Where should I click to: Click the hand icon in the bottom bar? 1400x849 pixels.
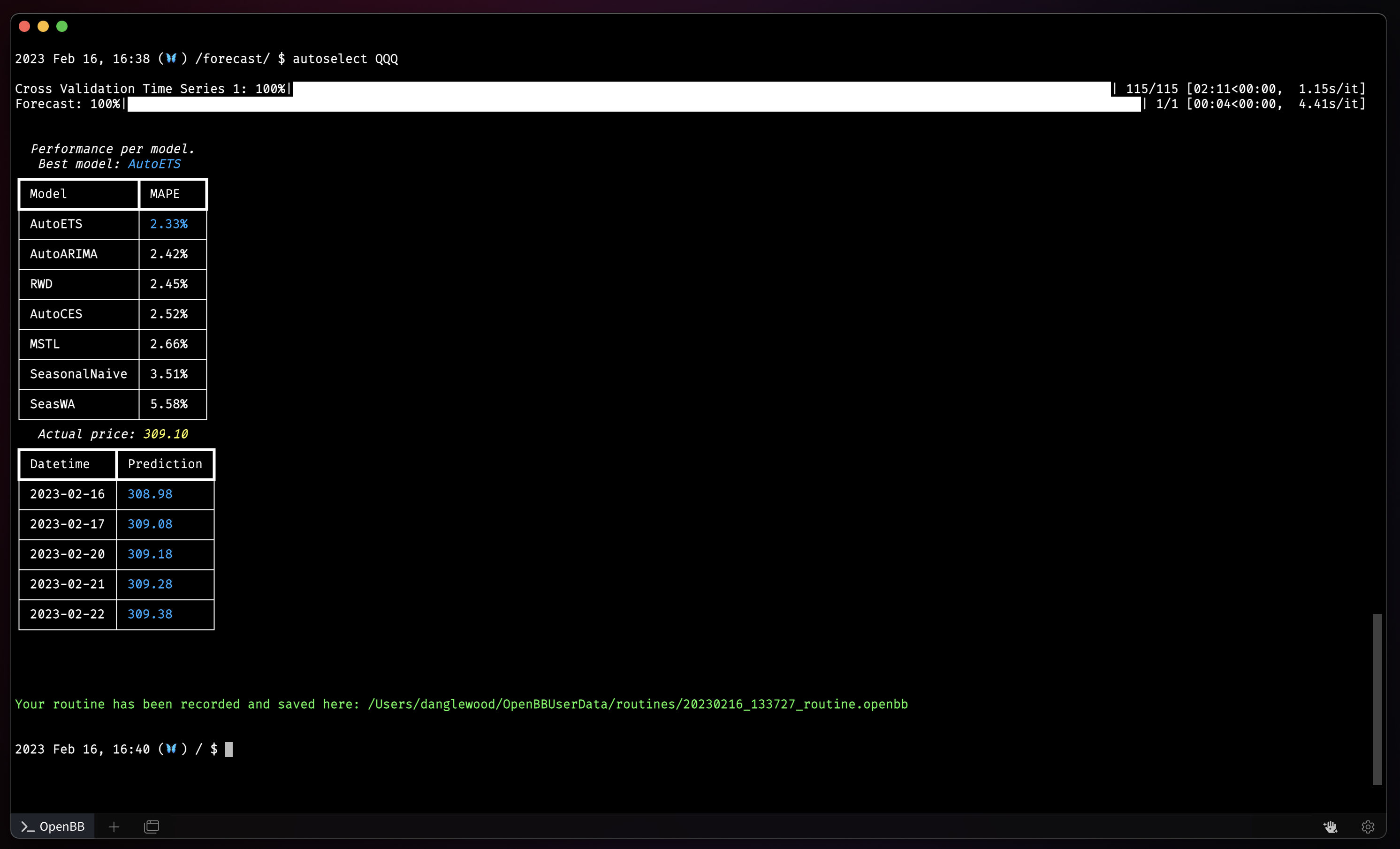click(1330, 827)
